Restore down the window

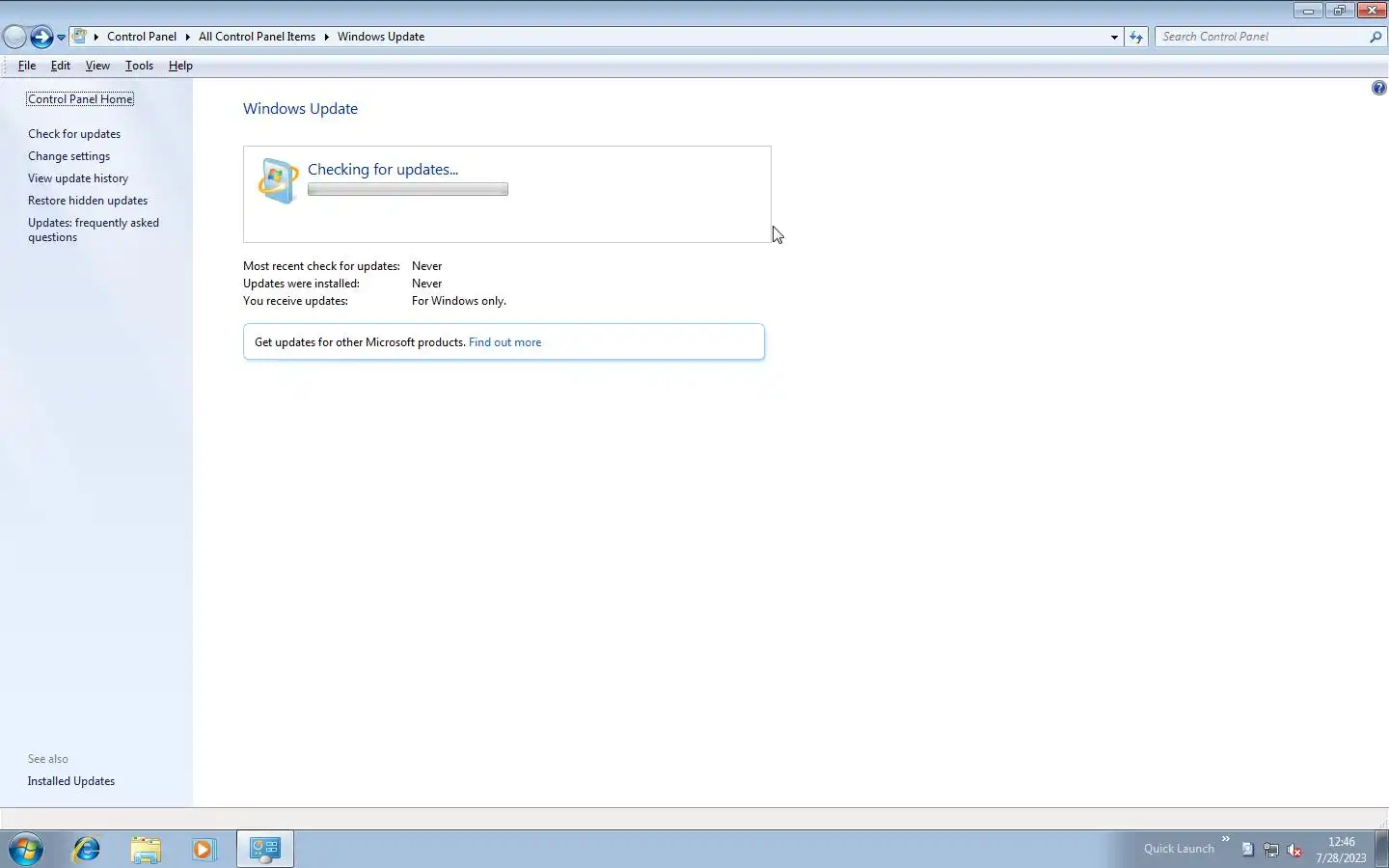pyautogui.click(x=1339, y=11)
